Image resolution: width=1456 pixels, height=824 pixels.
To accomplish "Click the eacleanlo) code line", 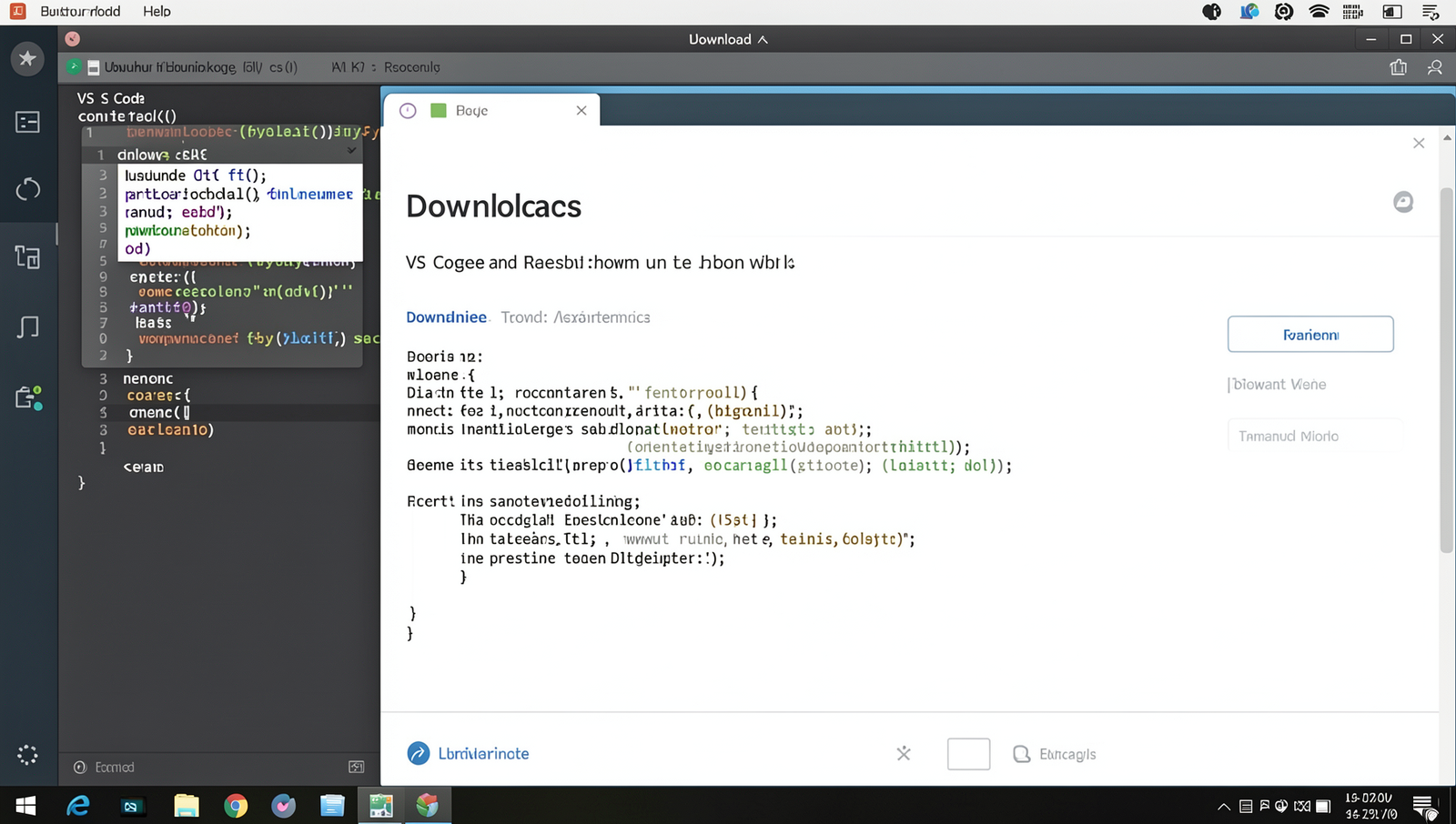I will point(170,429).
